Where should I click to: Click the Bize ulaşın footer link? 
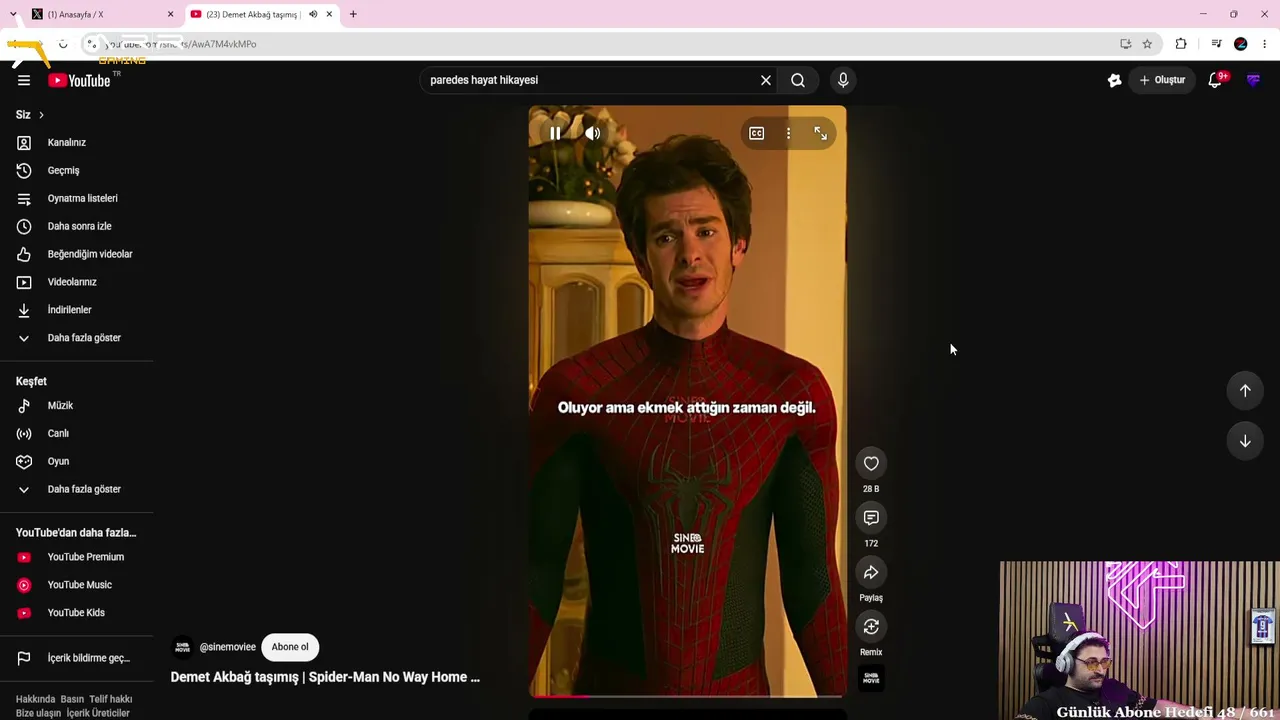38,713
